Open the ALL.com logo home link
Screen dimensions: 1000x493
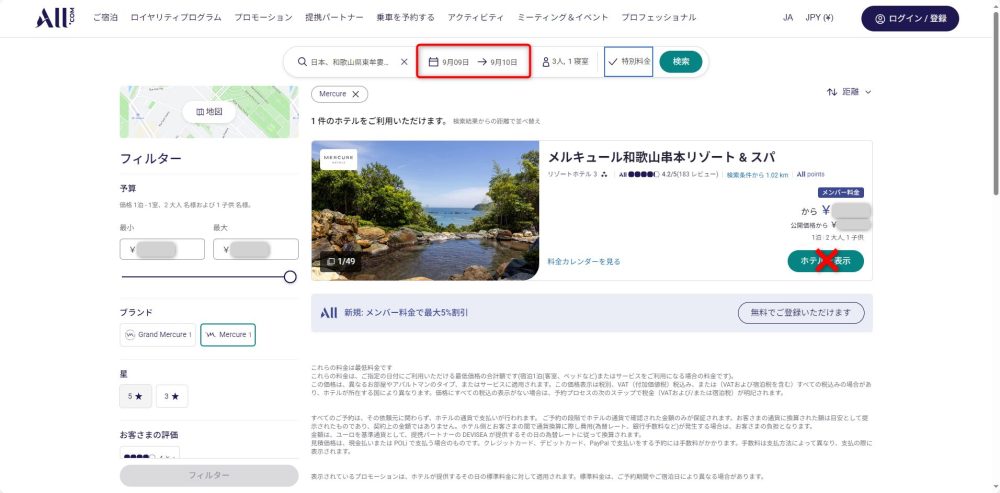click(x=55, y=18)
